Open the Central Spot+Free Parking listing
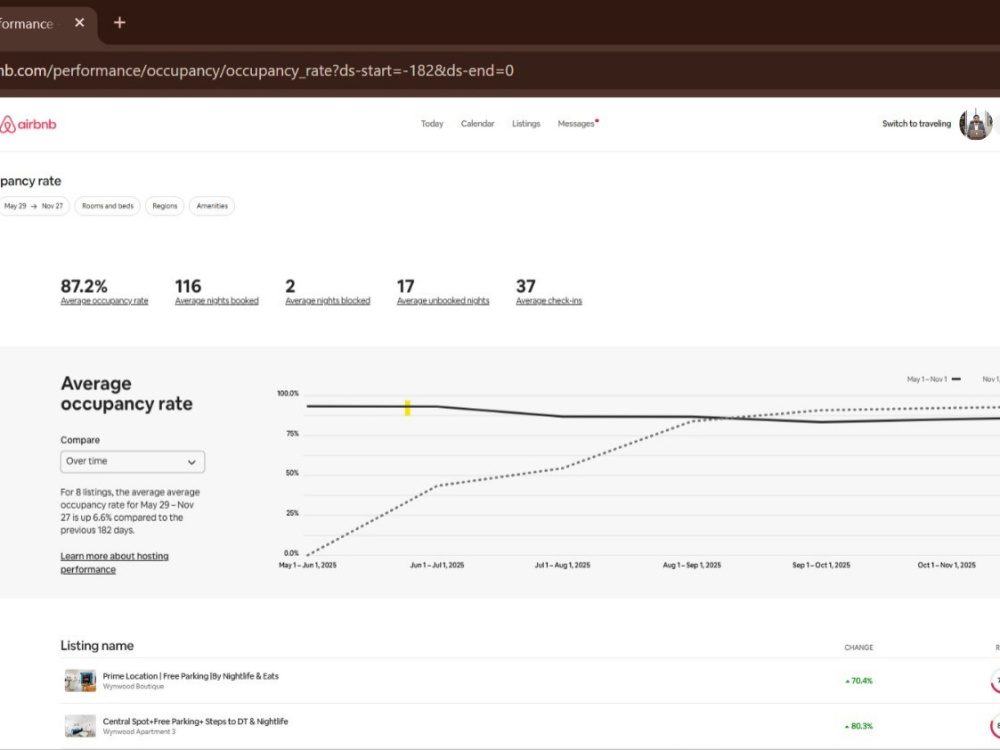 point(195,721)
